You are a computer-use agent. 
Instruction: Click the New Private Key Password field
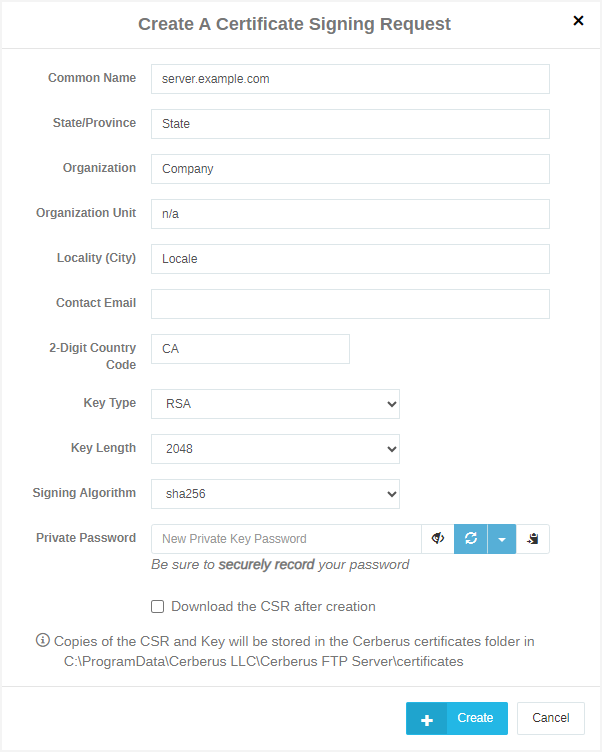(286, 539)
